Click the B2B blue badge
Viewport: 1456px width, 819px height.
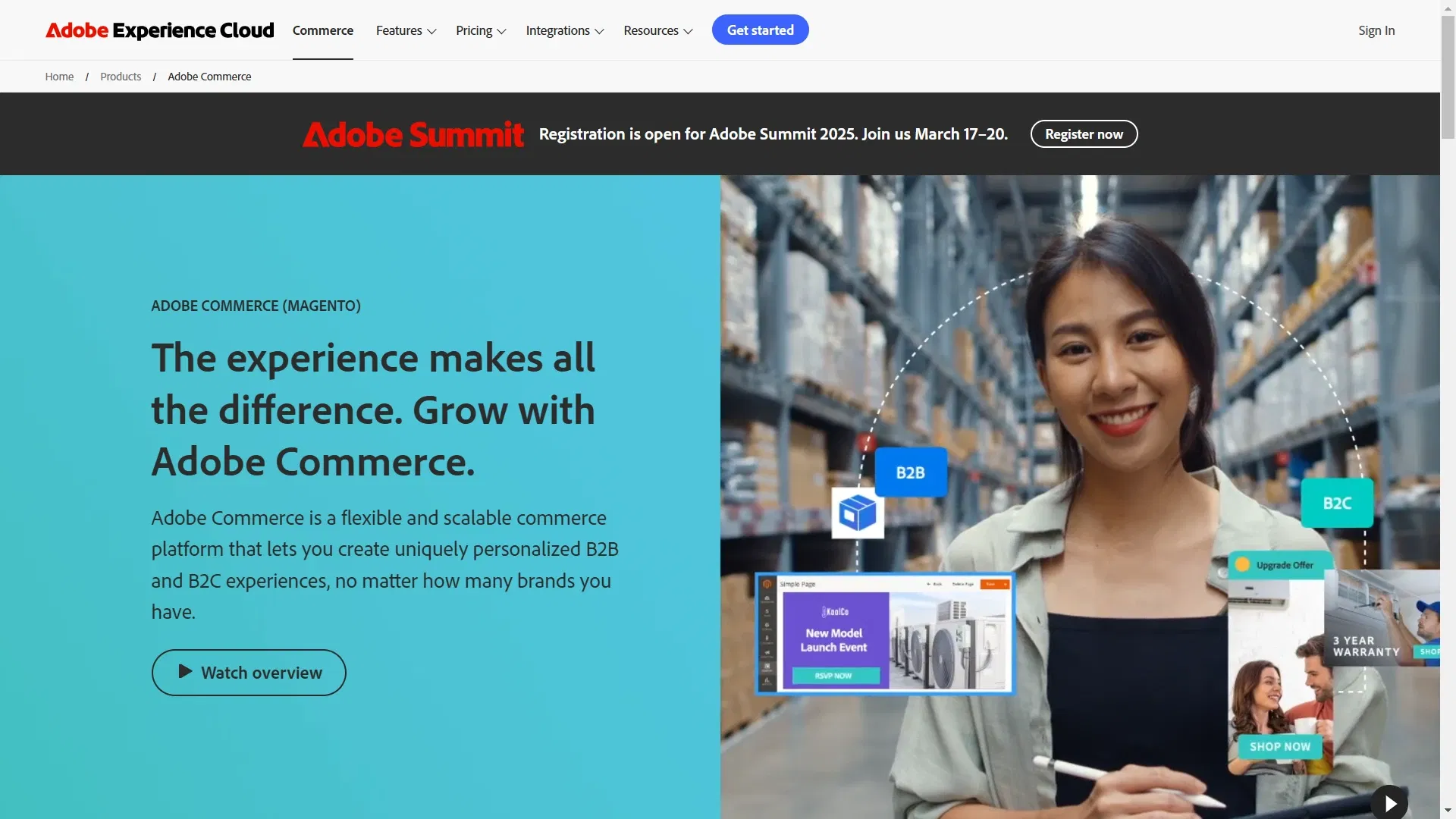point(910,472)
